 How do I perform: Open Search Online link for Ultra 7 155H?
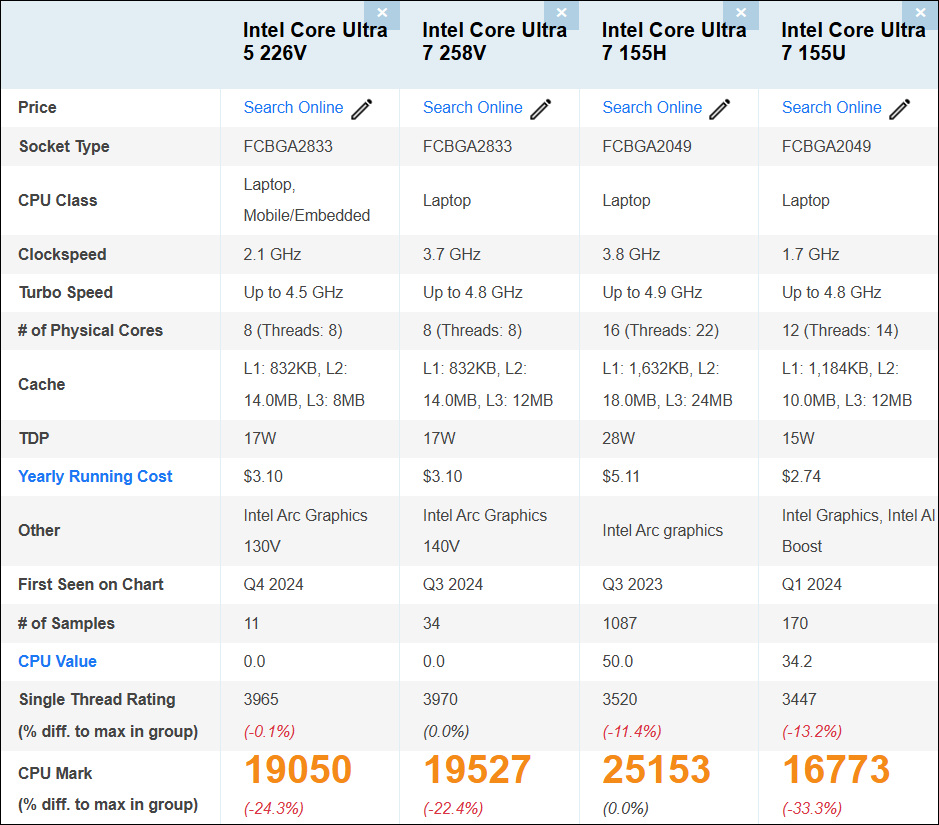coord(652,108)
